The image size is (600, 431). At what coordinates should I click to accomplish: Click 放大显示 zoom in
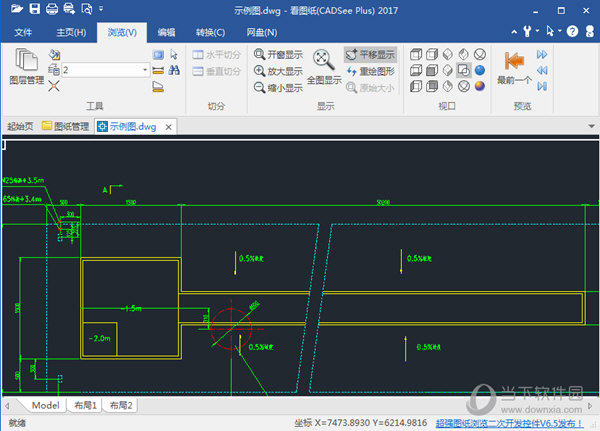278,71
